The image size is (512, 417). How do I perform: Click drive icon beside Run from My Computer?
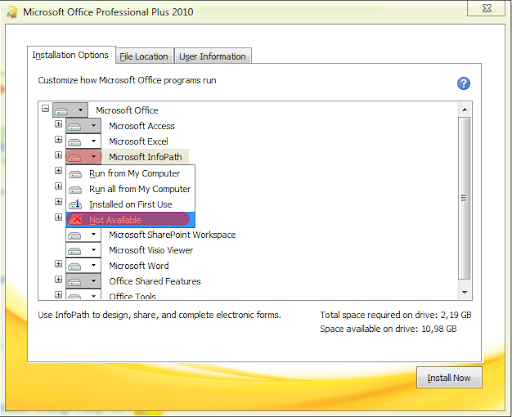pyautogui.click(x=75, y=174)
